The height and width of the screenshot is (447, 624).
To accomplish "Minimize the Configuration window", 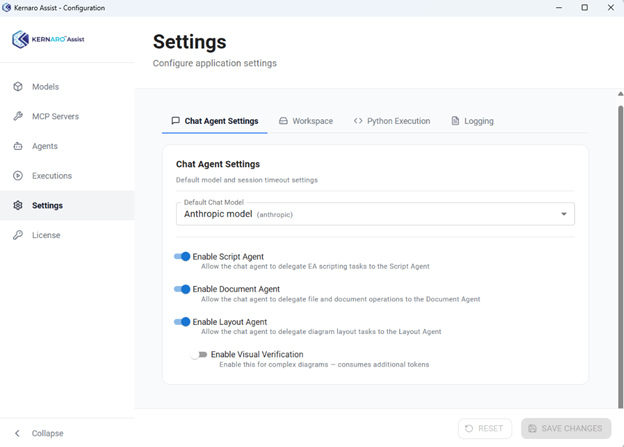I will pyautogui.click(x=559, y=8).
